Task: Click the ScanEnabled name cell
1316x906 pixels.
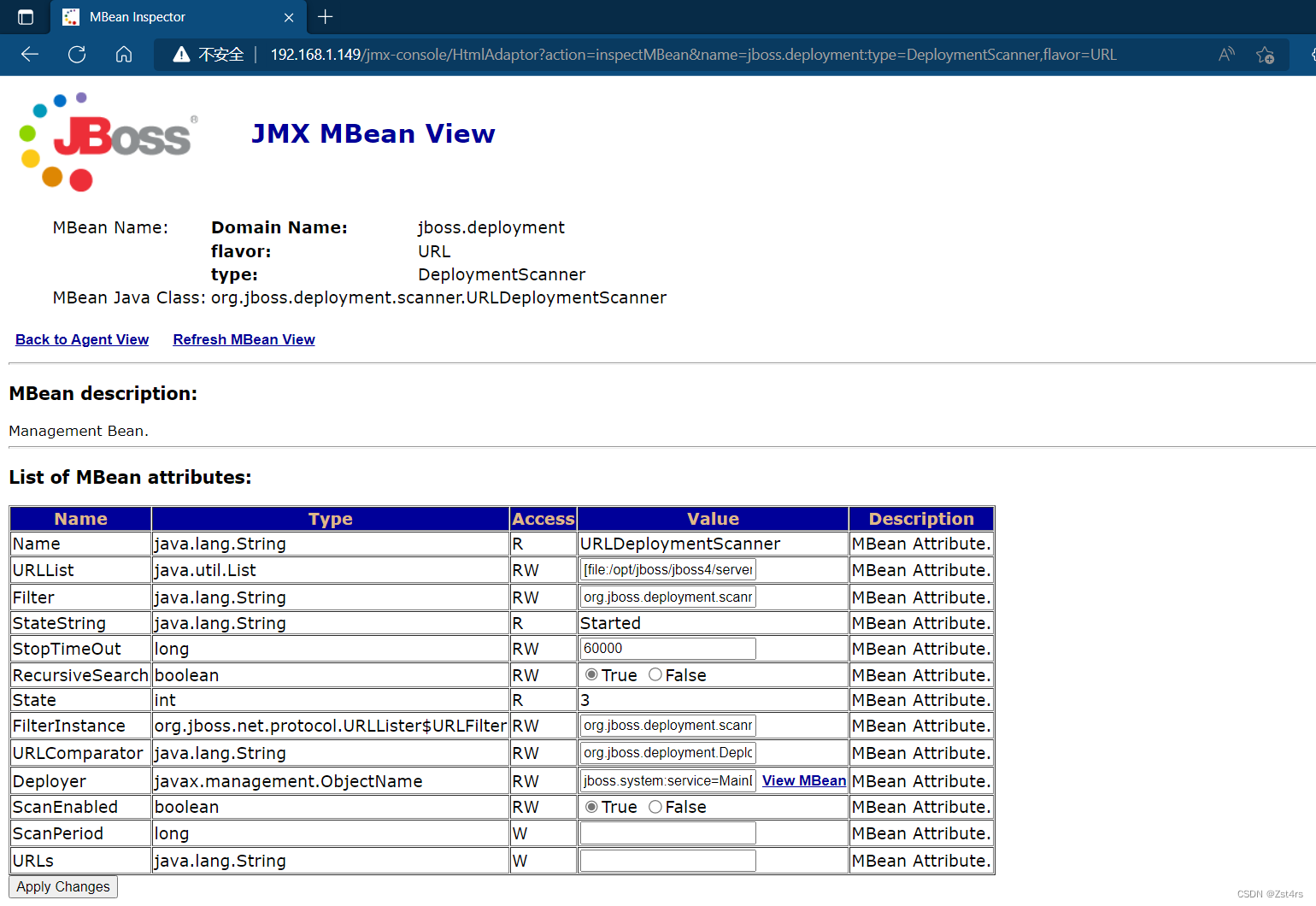Action: point(81,807)
